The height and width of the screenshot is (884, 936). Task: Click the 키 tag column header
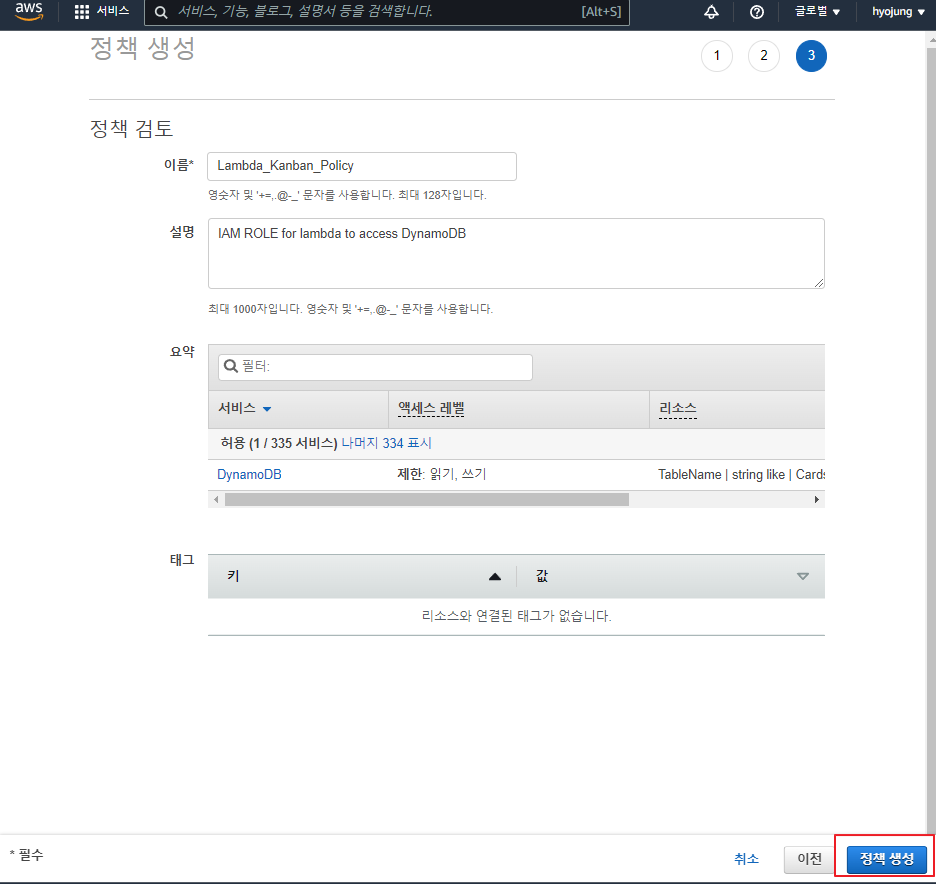coord(233,576)
